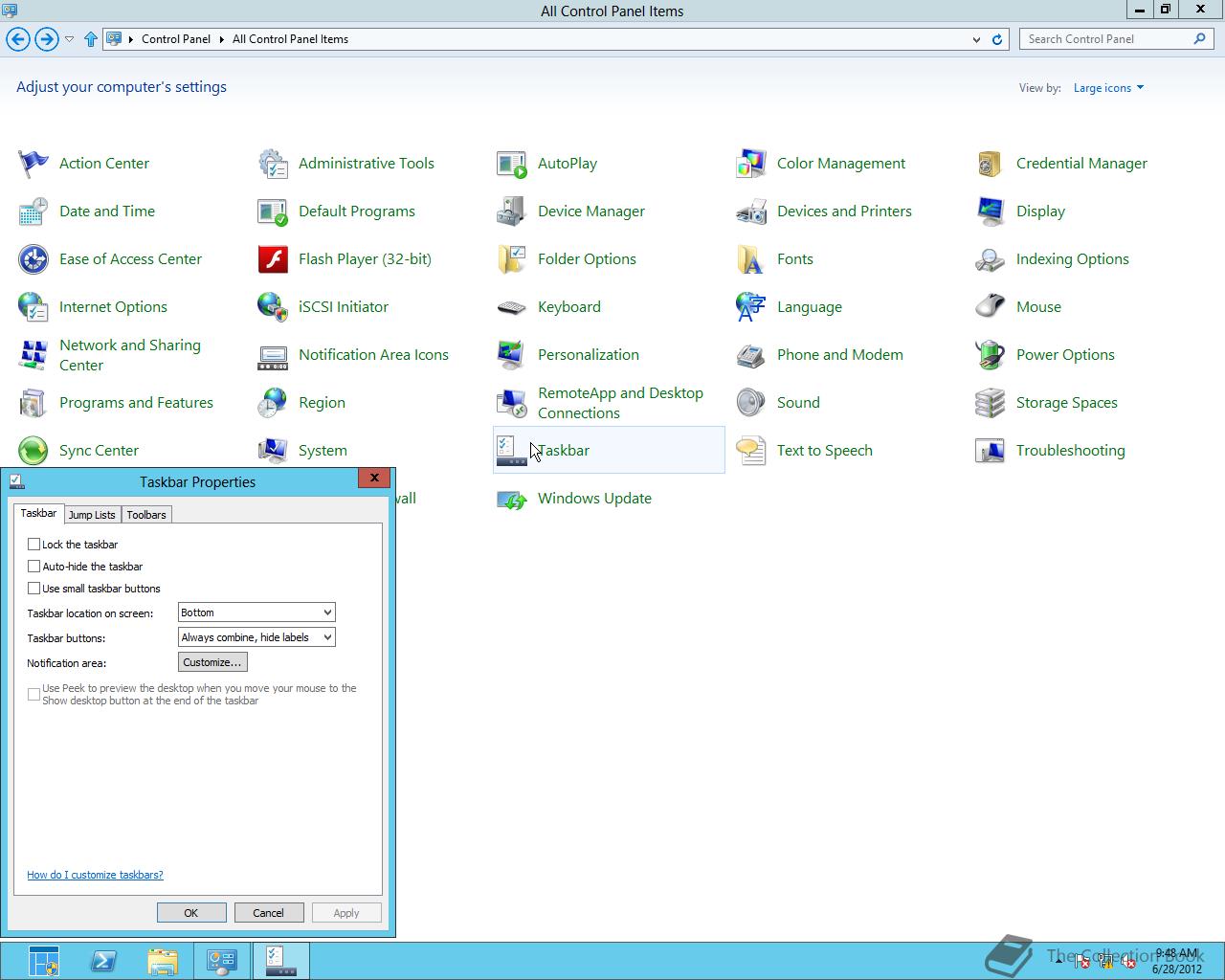The width and height of the screenshot is (1225, 980).
Task: Open Indexing Options icon
Action: click(991, 259)
